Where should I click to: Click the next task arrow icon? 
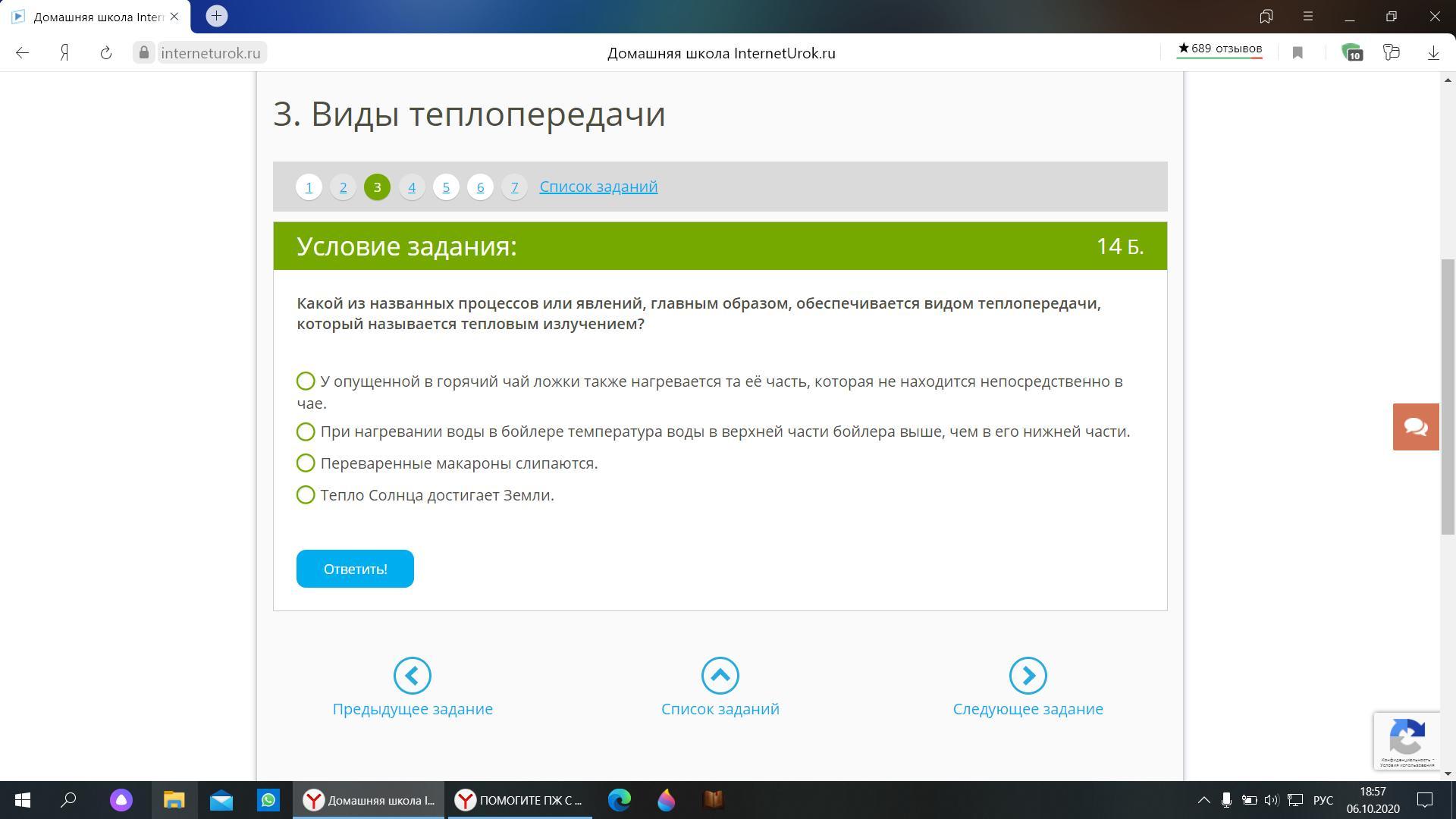(1028, 675)
